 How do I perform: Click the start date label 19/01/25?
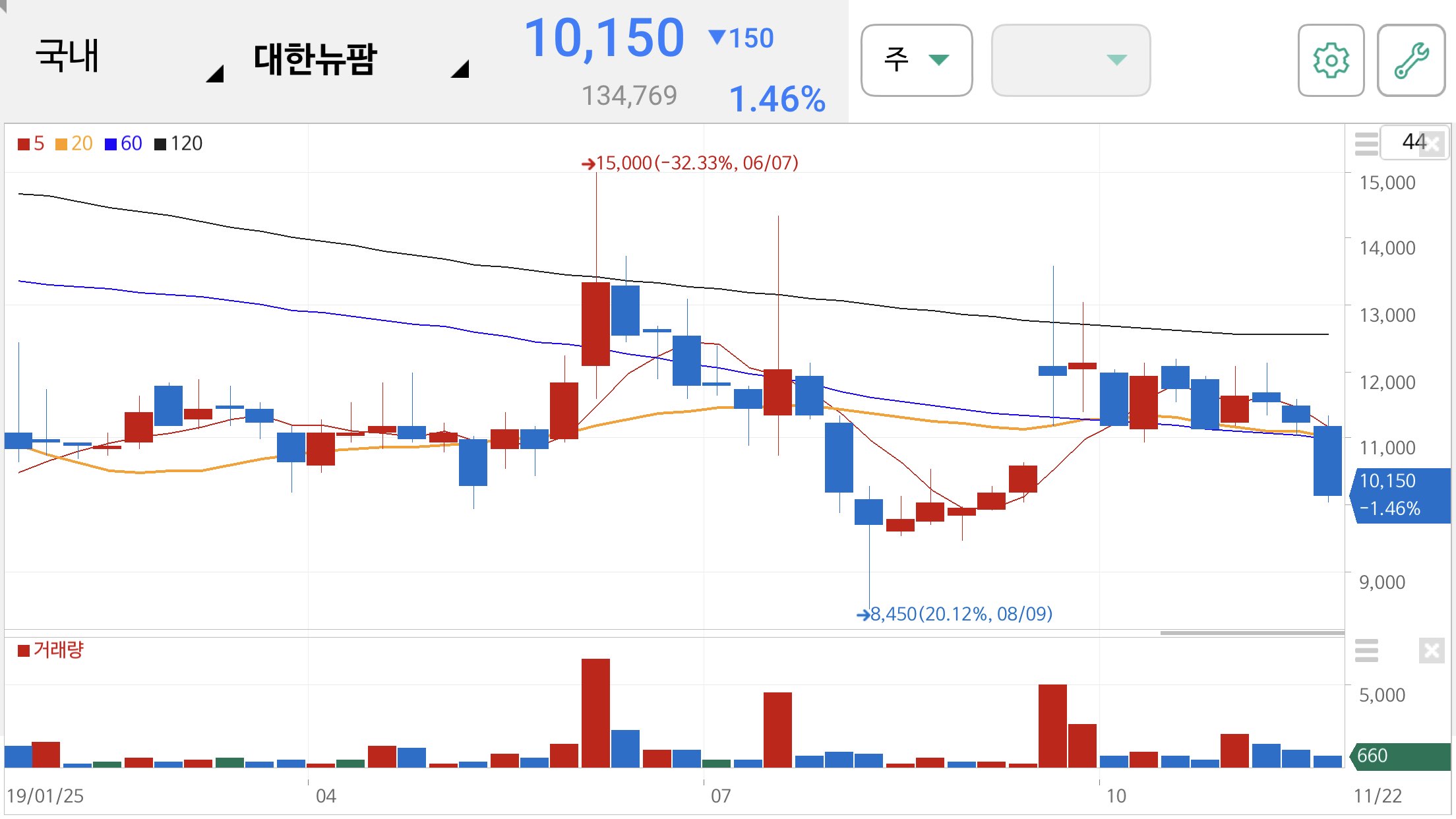45,796
